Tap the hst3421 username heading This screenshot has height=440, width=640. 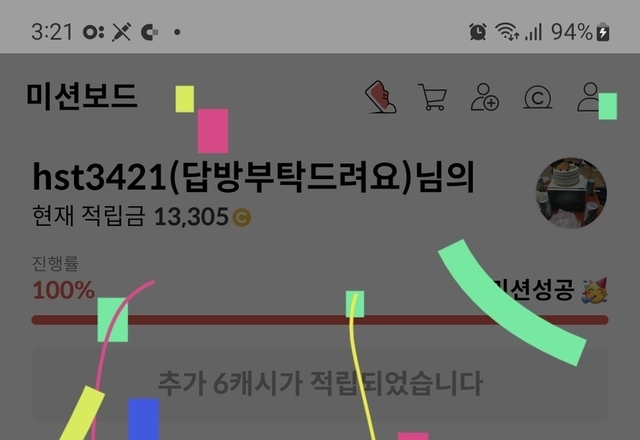pos(253,177)
